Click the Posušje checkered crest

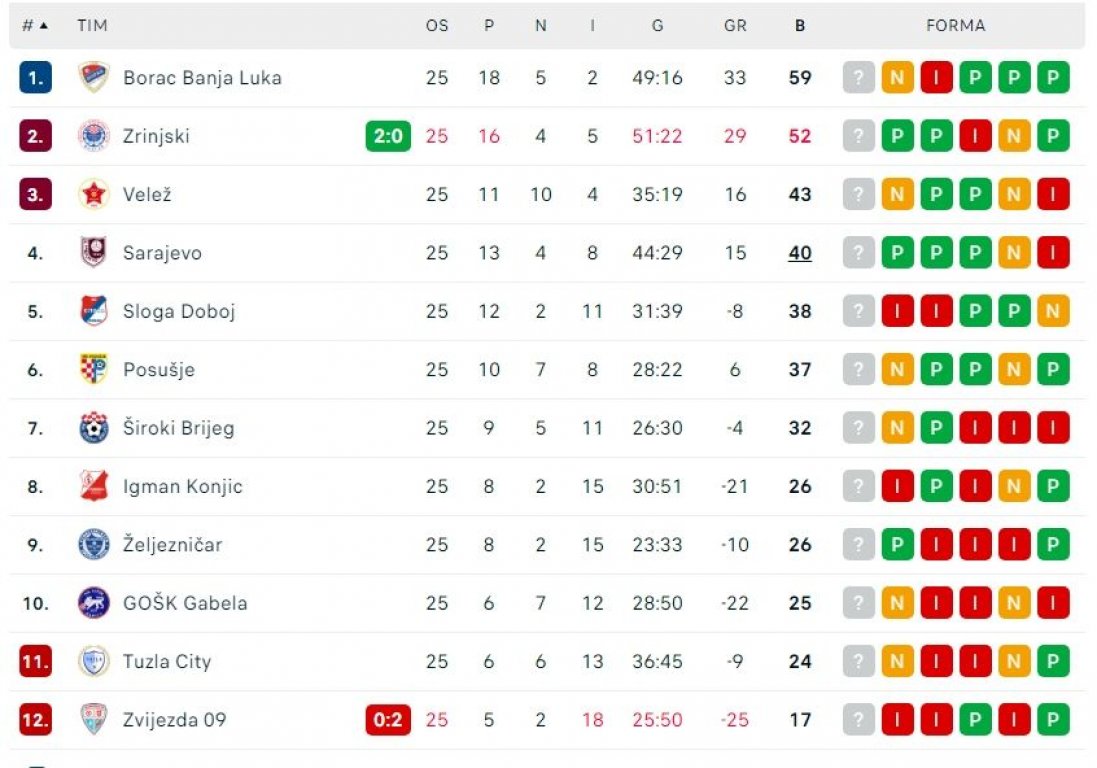click(93, 369)
